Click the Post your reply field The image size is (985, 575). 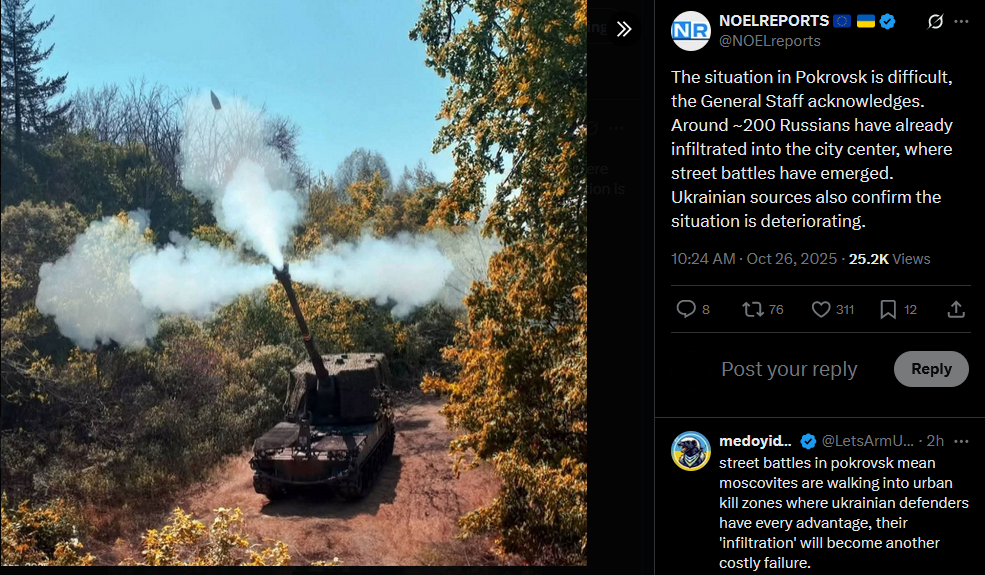pos(789,369)
